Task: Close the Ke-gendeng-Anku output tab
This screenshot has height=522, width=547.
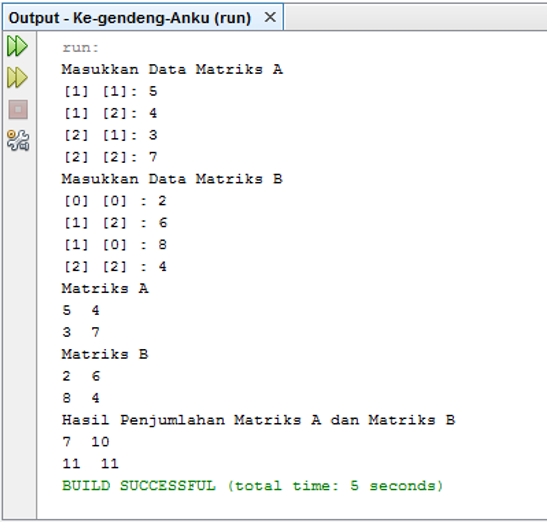Action: pyautogui.click(x=270, y=17)
